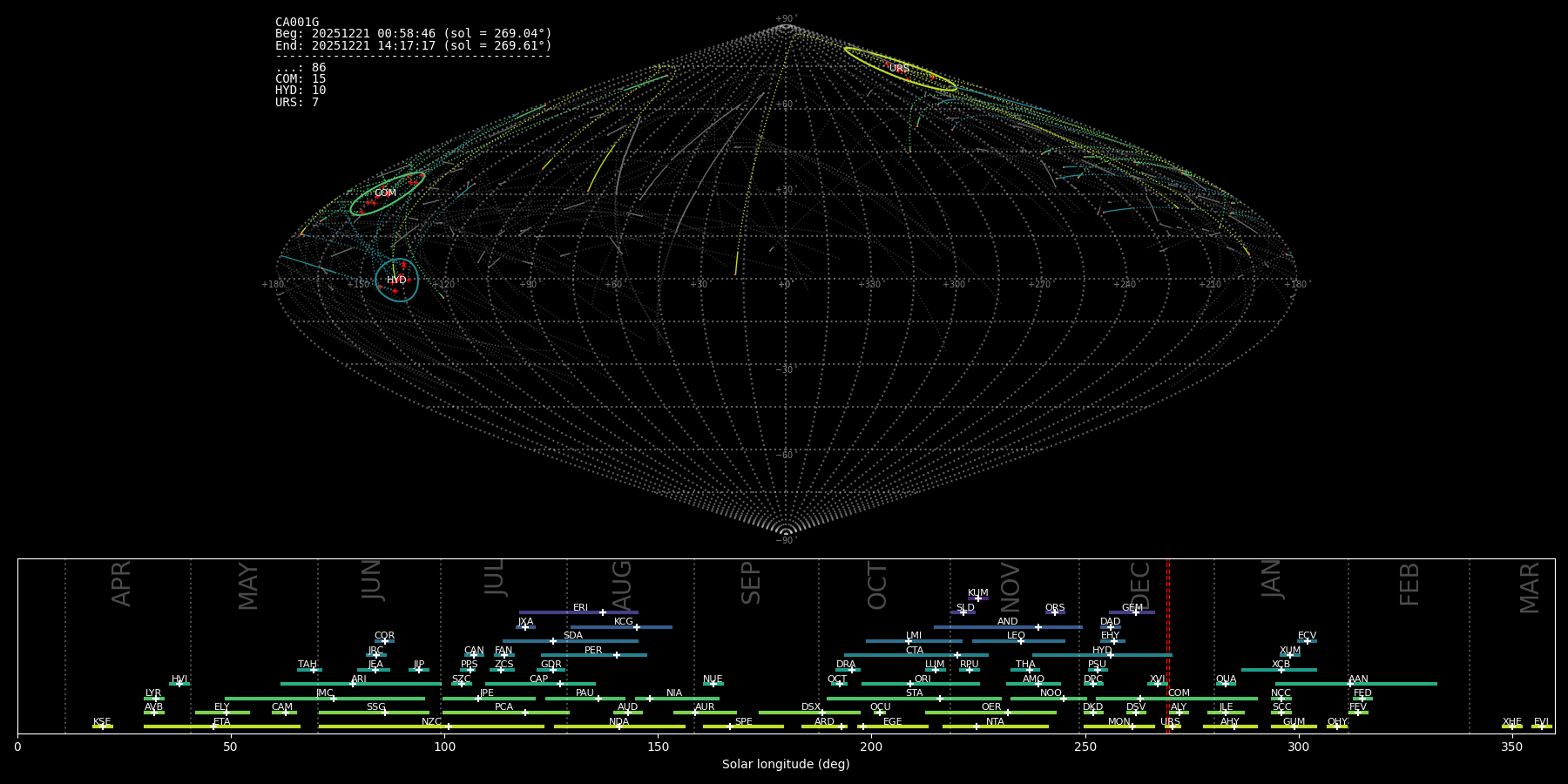This screenshot has width=1568, height=784.
Task: Click the LYR shower label
Action: coord(153,693)
